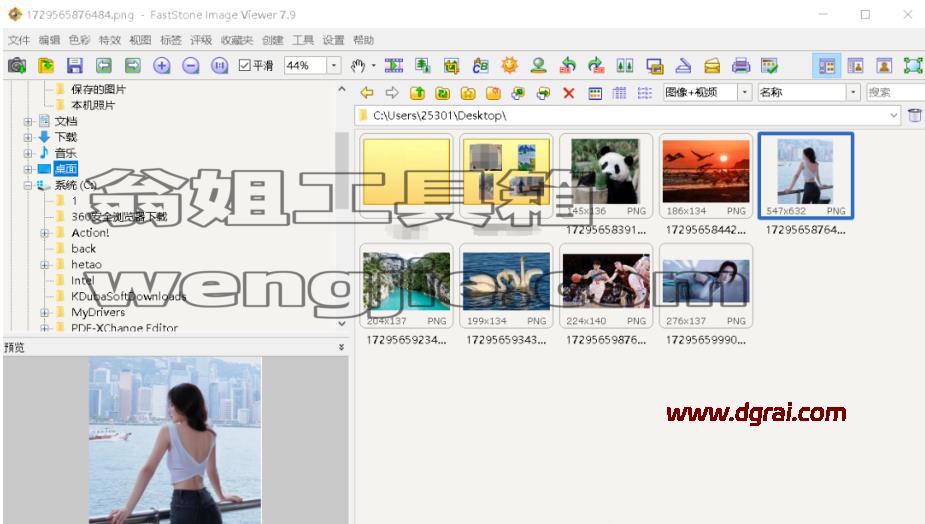Open the 工具 menu
This screenshot has height=524, width=925.
[x=303, y=40]
